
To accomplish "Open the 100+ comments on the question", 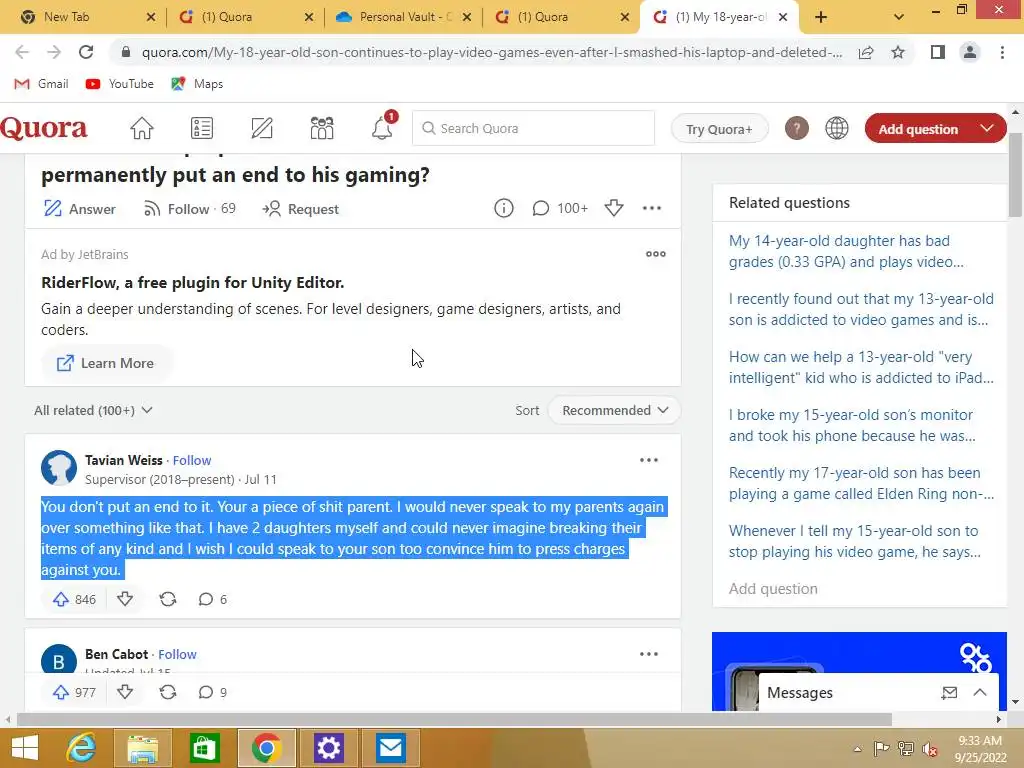I will click(x=560, y=208).
